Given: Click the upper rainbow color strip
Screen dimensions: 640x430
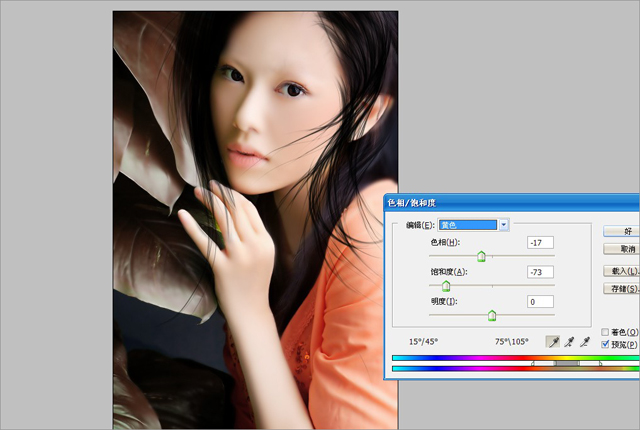Looking at the screenshot, I should click(516, 358).
